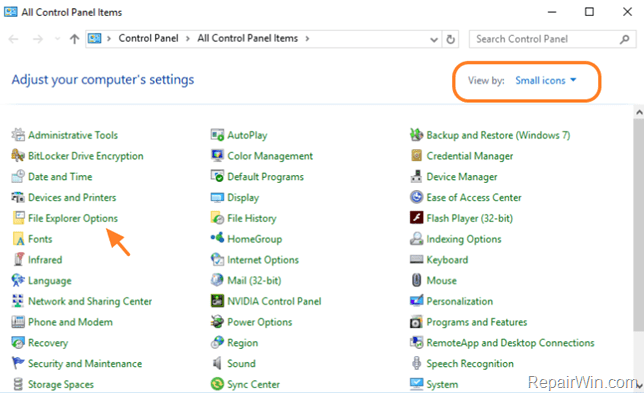Expand the address bar history dropdown
Viewport: 644px width, 393px height.
(x=434, y=39)
